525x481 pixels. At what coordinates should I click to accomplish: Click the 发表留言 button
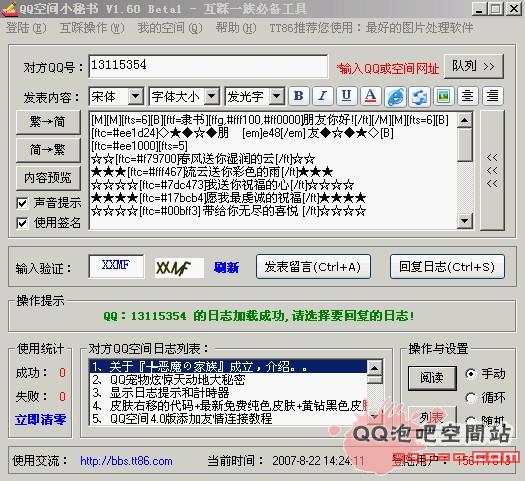click(313, 267)
